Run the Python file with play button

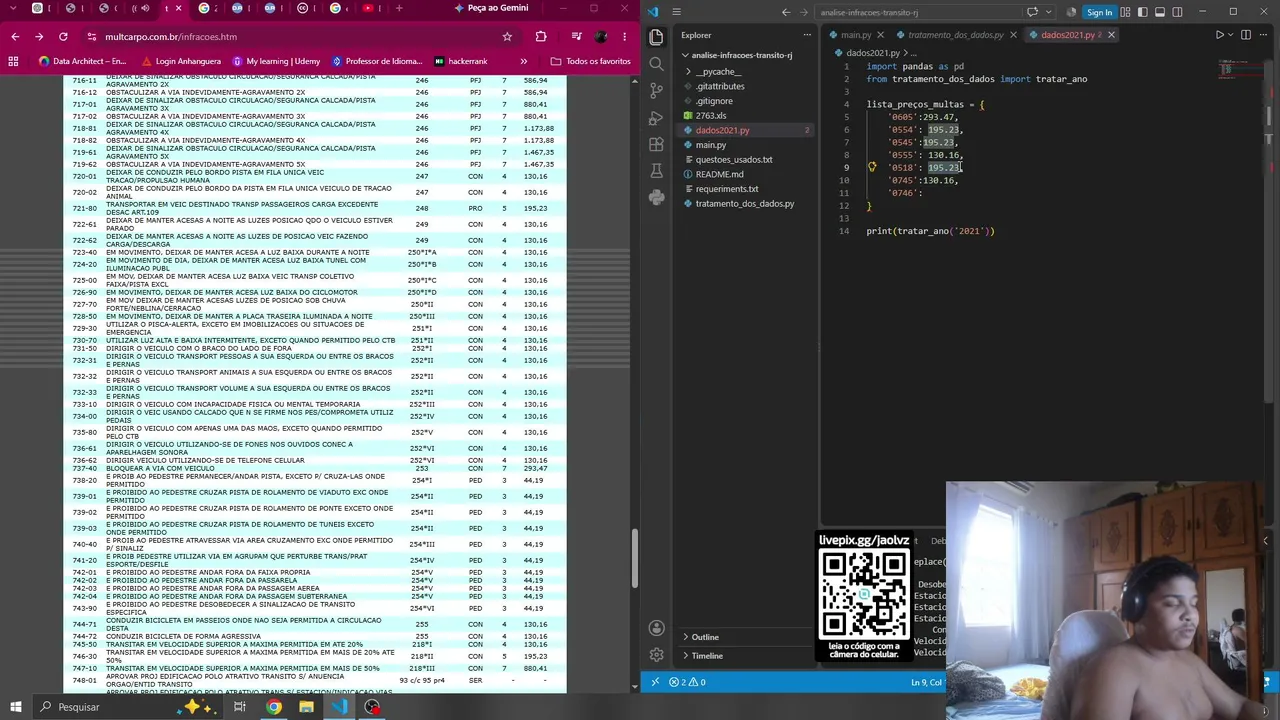pos(1219,35)
